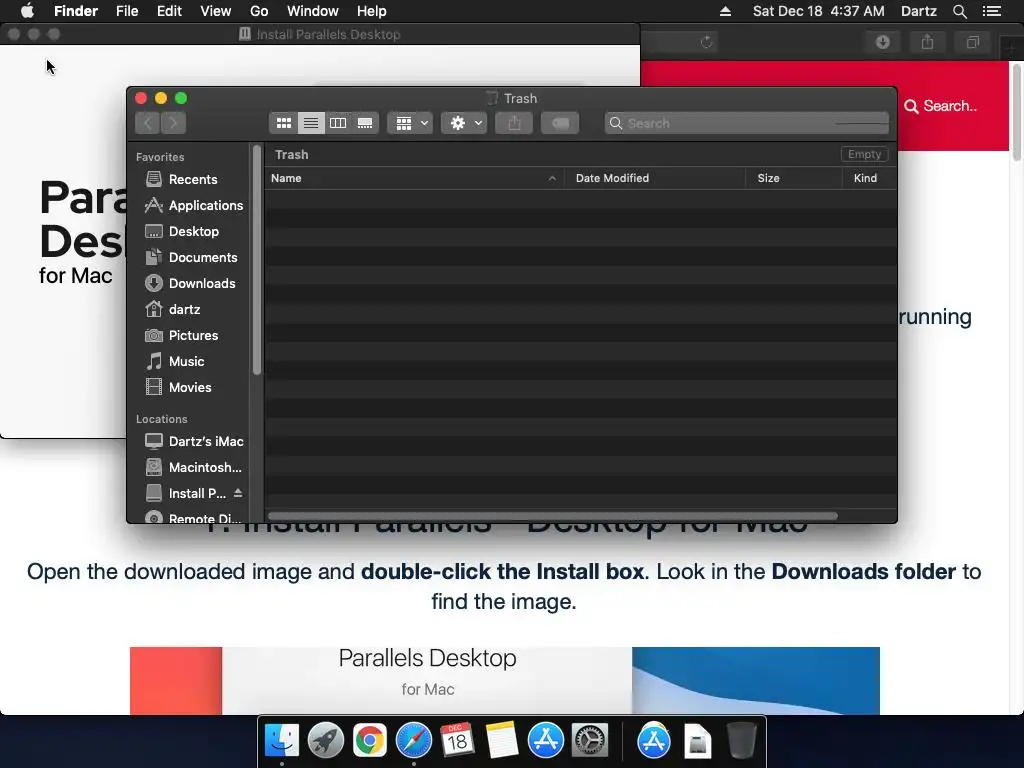Open Launchpad from the Dock
The image size is (1024, 768).
[325, 741]
